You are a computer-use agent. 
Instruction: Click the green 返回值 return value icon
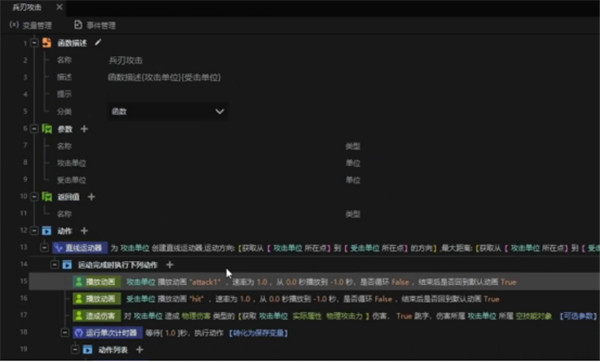click(x=47, y=196)
